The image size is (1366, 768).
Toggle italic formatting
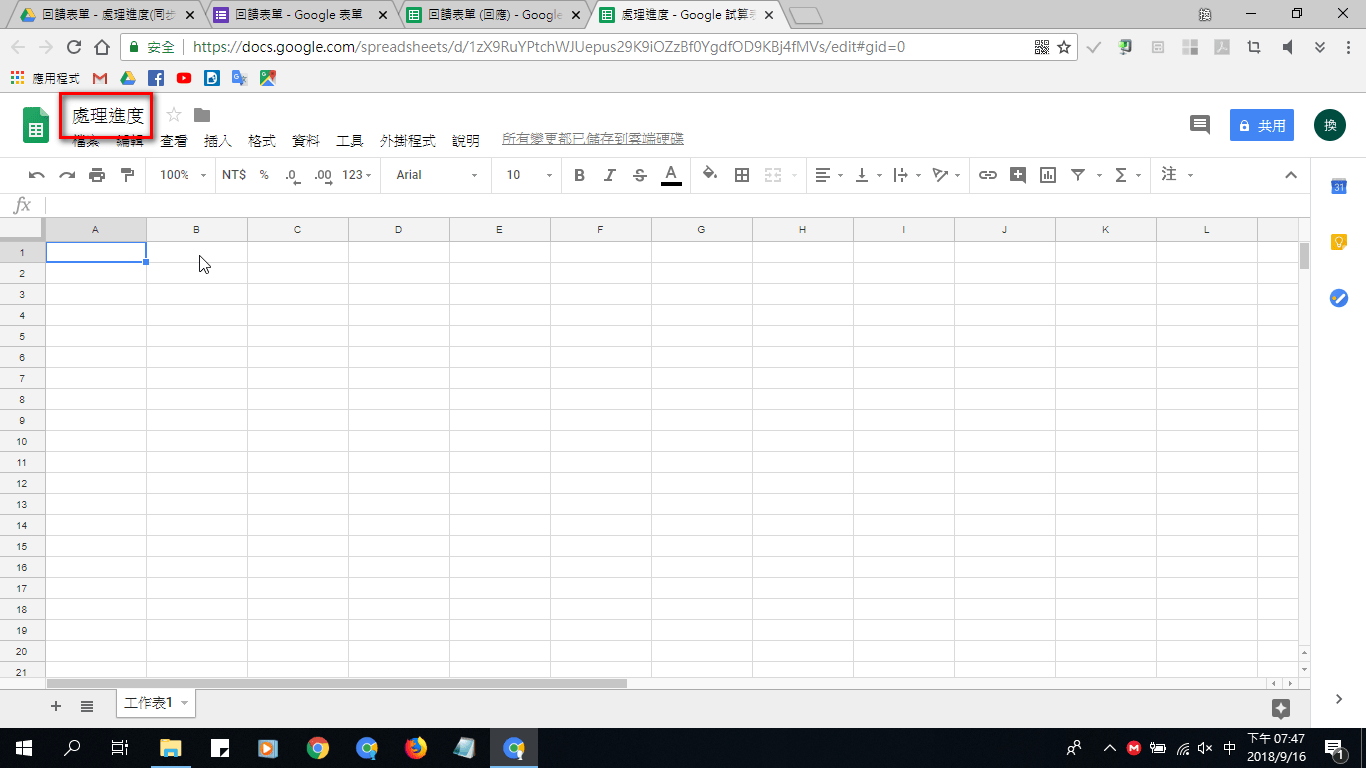[609, 175]
